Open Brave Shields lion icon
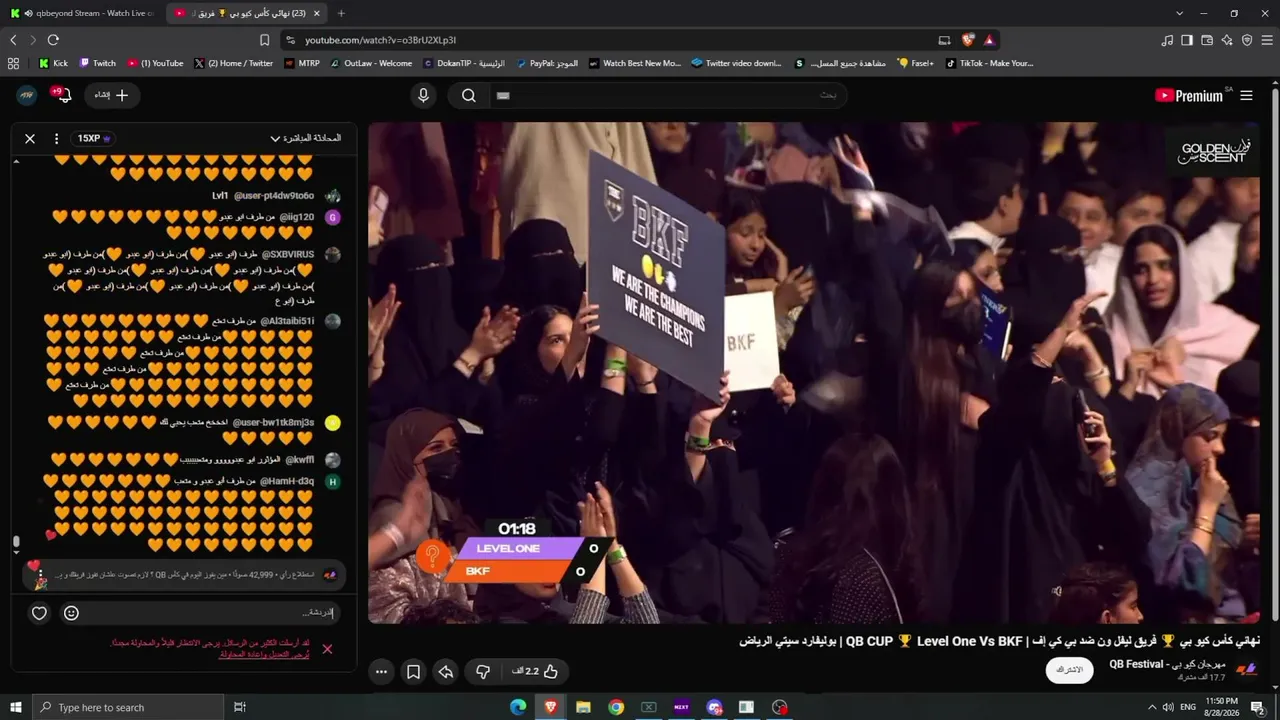The height and width of the screenshot is (720, 1280). [968, 40]
